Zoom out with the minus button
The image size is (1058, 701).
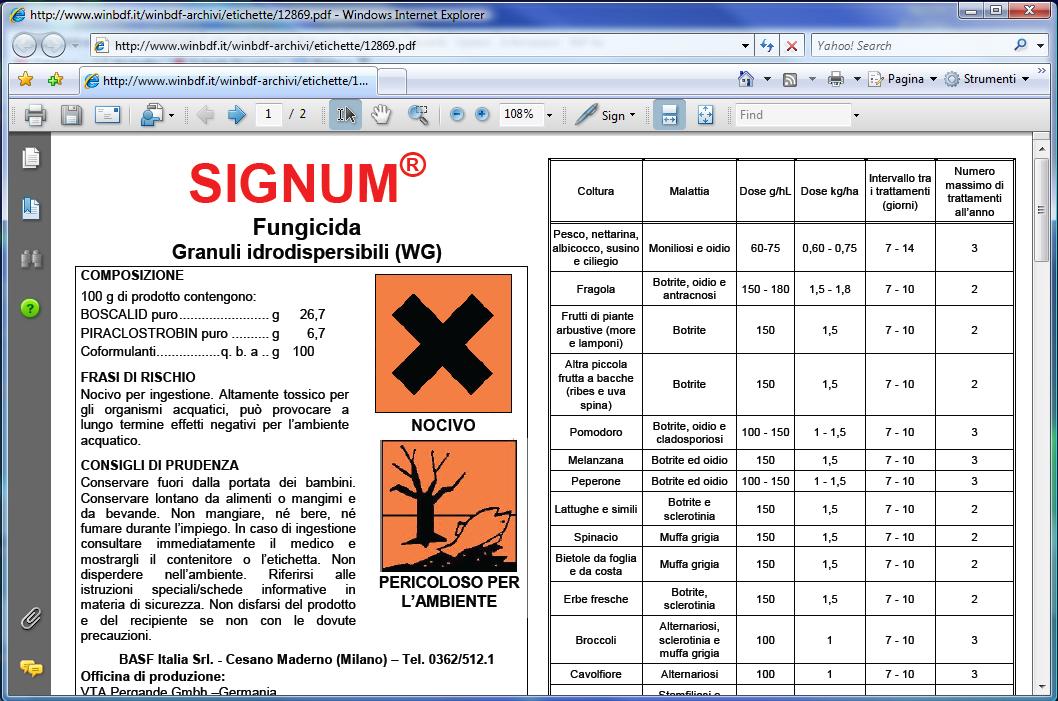(457, 115)
